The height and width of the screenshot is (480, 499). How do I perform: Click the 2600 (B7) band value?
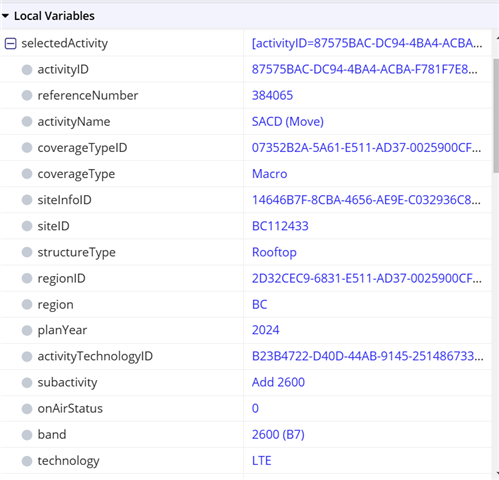pyautogui.click(x=278, y=435)
